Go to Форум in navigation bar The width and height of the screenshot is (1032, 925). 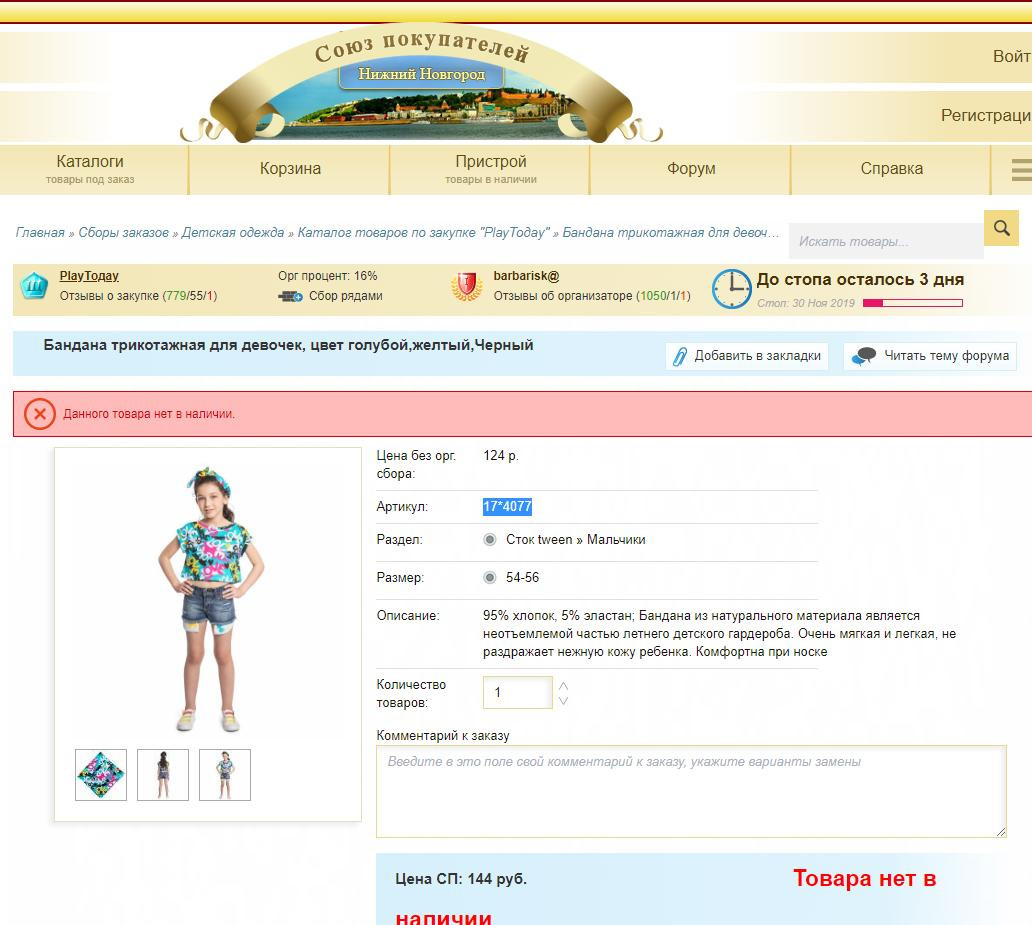coord(691,169)
